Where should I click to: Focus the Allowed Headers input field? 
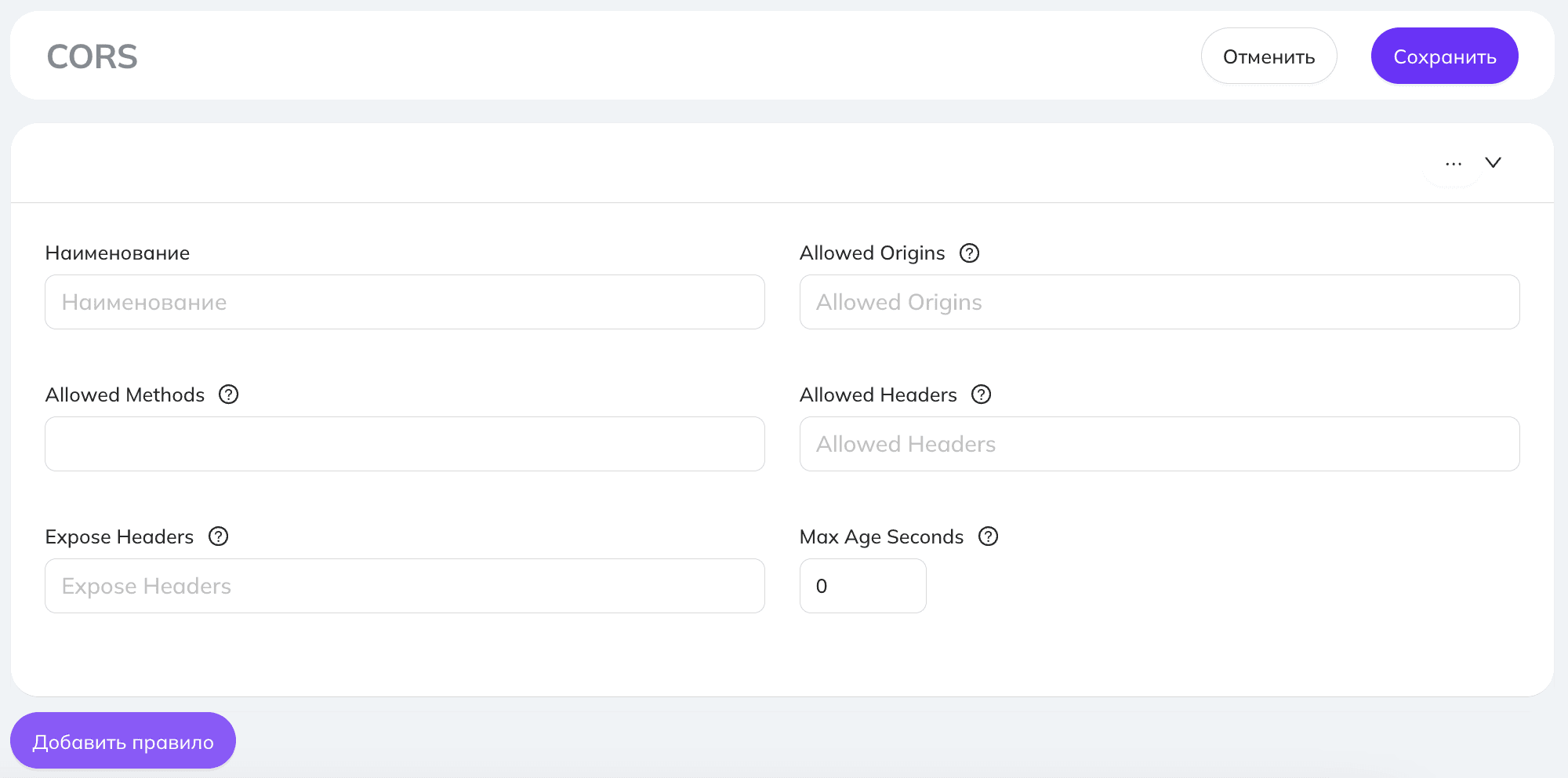[x=1160, y=444]
